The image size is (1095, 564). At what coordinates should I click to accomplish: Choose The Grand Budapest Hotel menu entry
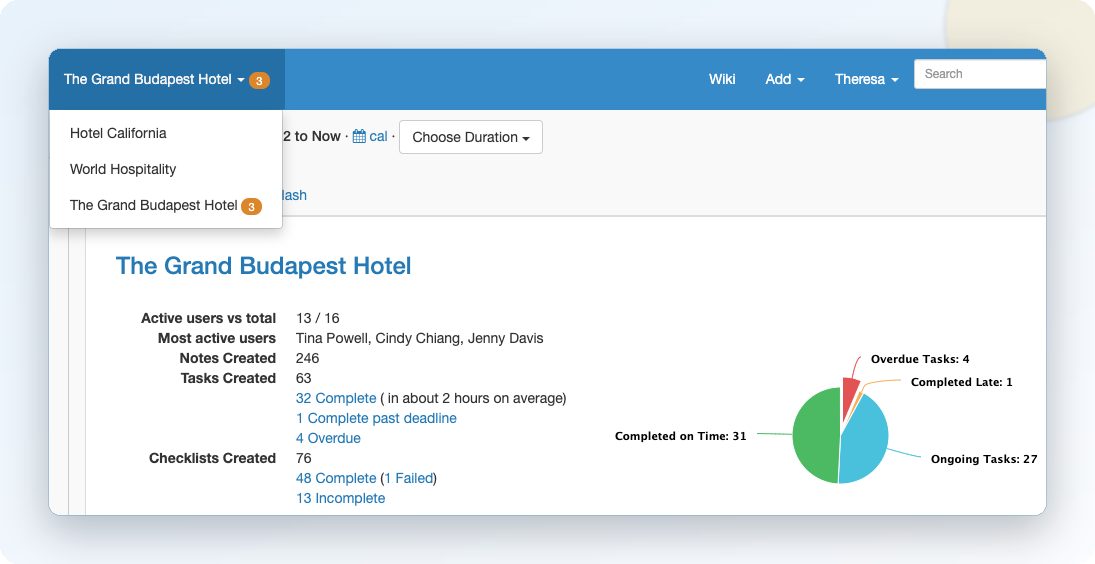[x=166, y=205]
